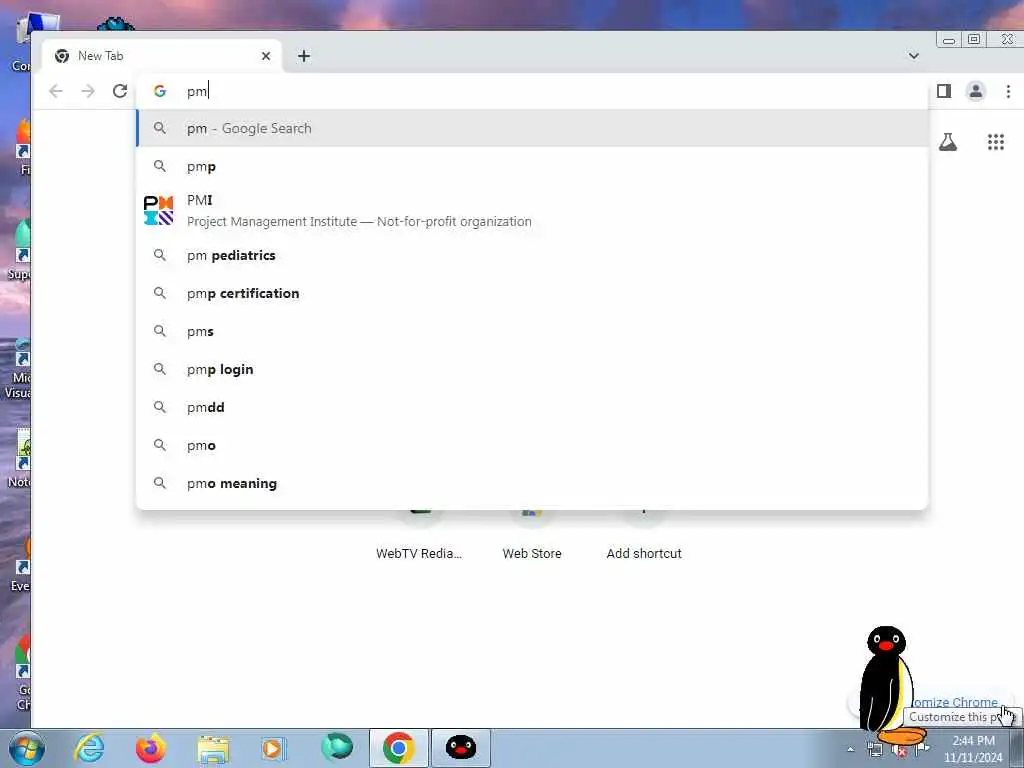Open the Chrome profile avatar
The image size is (1024, 768).
click(976, 91)
